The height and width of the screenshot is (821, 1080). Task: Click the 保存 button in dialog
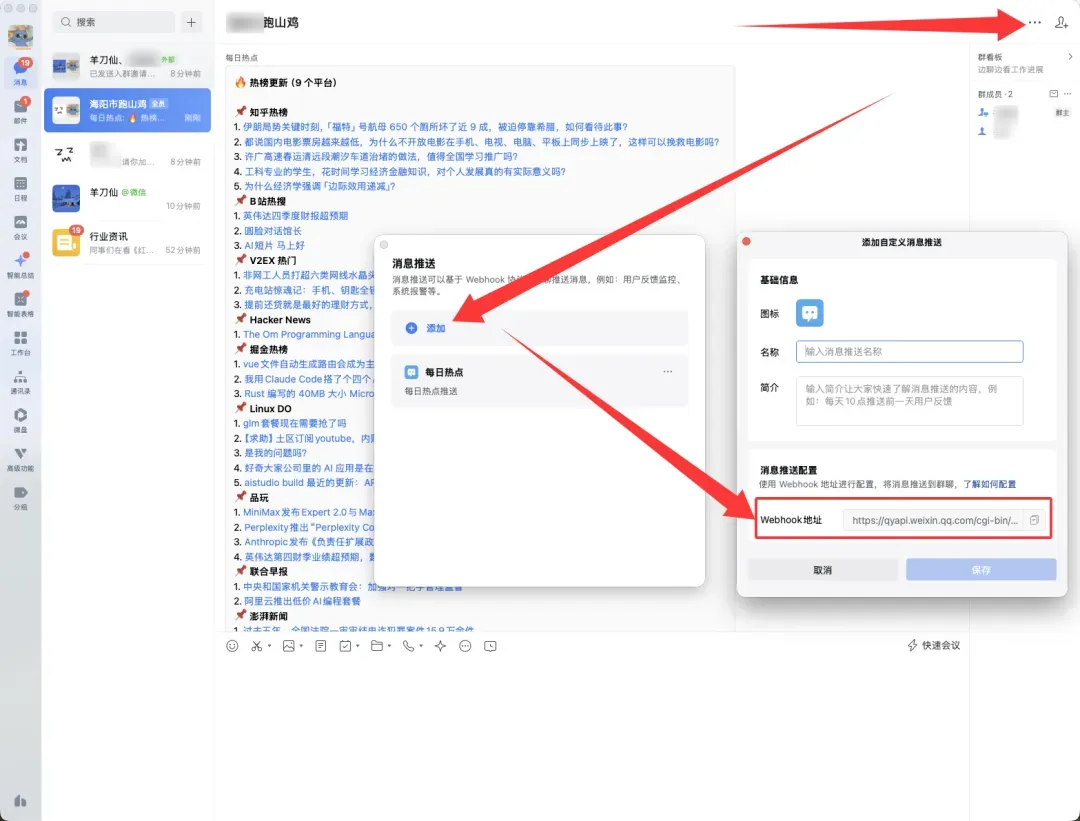pyautogui.click(x=981, y=570)
